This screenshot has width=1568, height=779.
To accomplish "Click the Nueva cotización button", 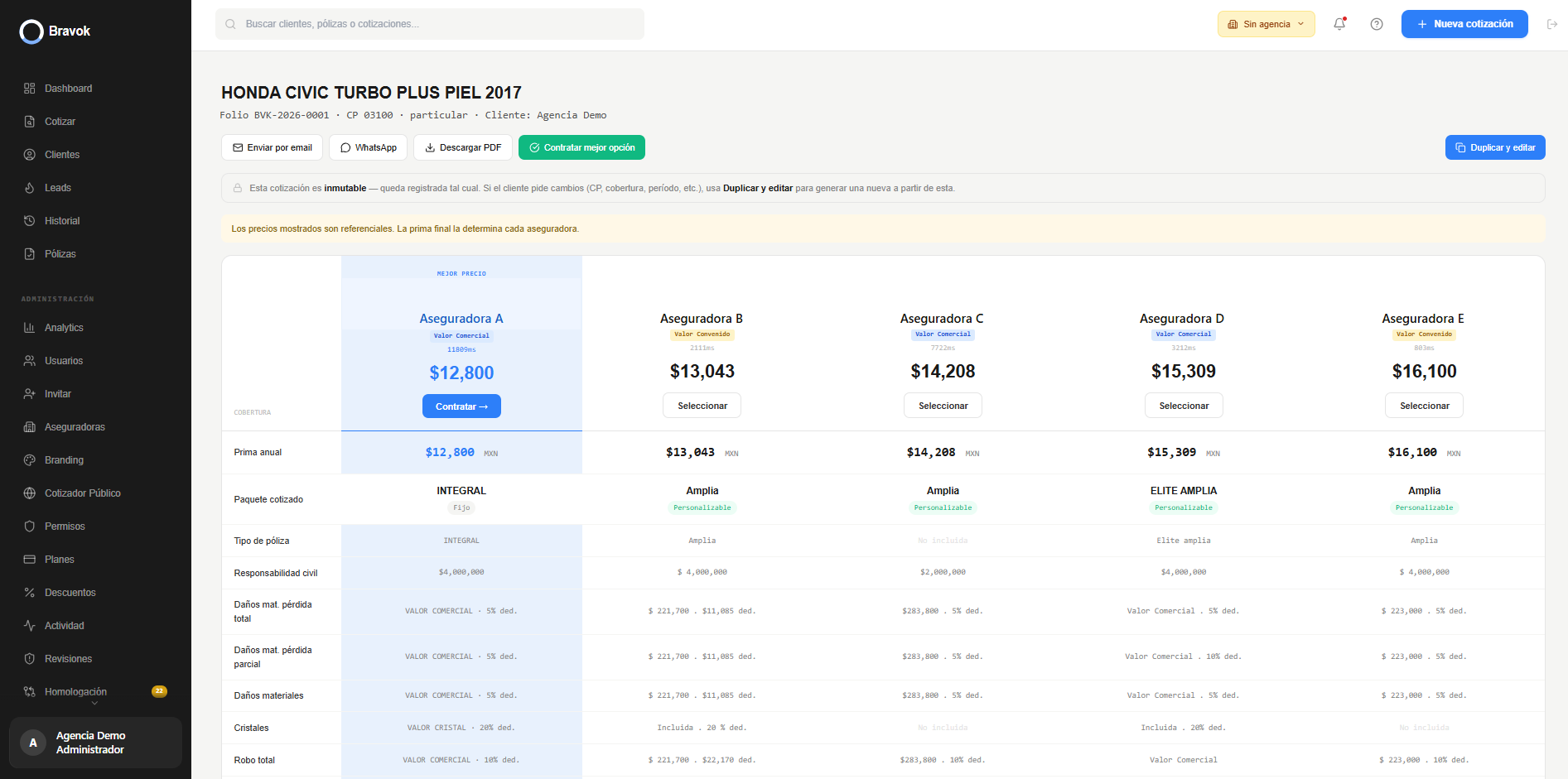I will tap(1464, 24).
